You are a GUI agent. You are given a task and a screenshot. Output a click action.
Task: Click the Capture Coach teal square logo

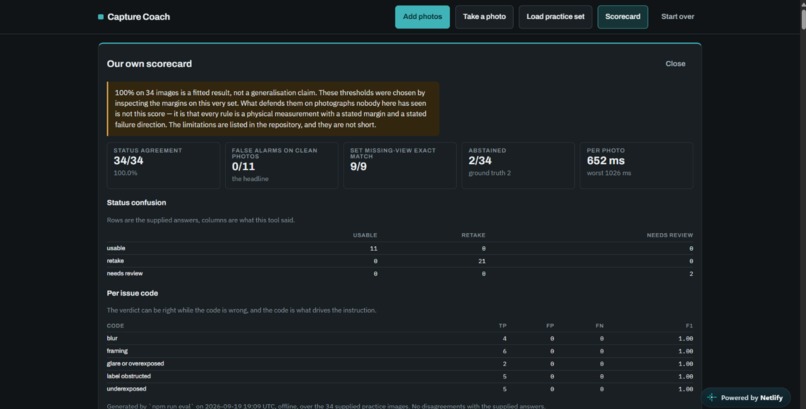coord(101,17)
